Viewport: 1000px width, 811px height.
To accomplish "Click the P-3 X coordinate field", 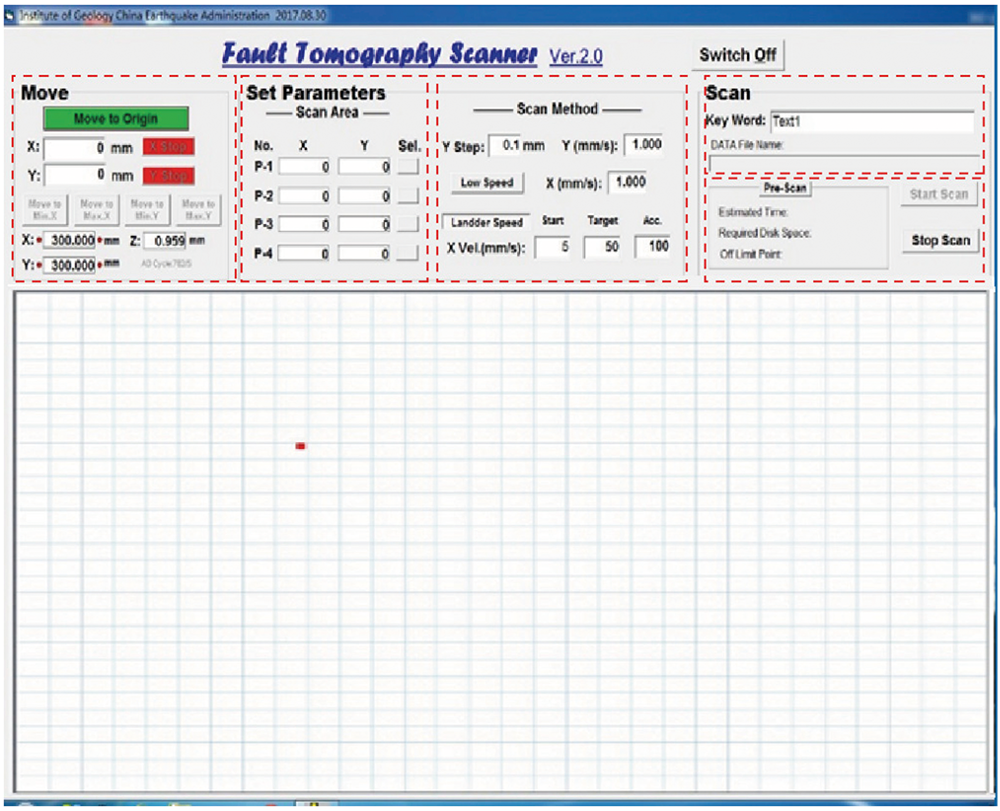I will 304,224.
